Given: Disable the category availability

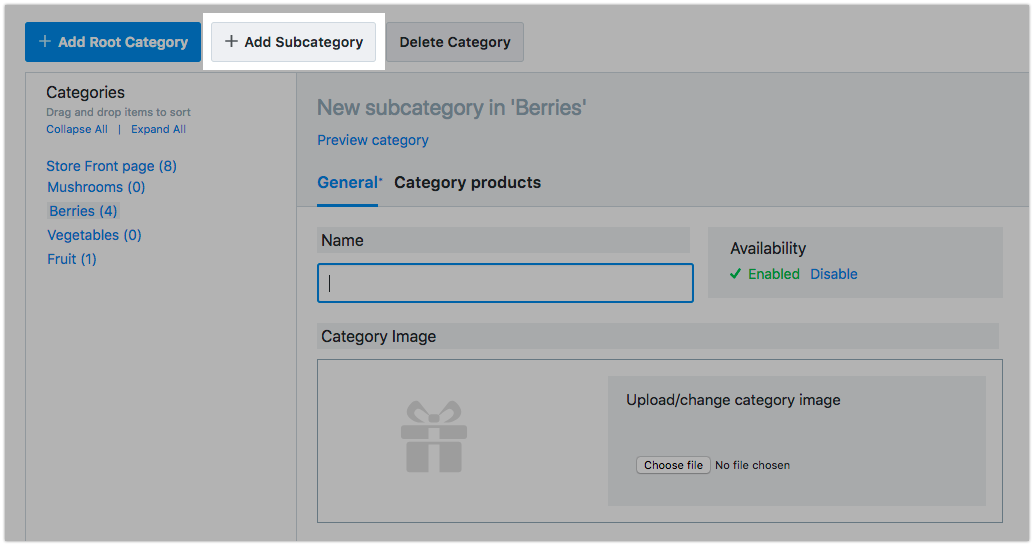Looking at the screenshot, I should click(x=833, y=274).
